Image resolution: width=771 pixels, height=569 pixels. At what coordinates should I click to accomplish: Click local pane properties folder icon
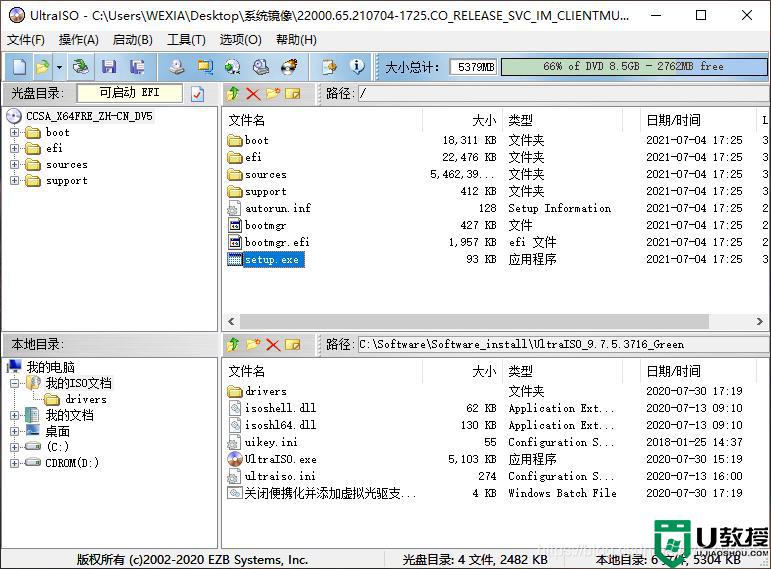[293, 344]
